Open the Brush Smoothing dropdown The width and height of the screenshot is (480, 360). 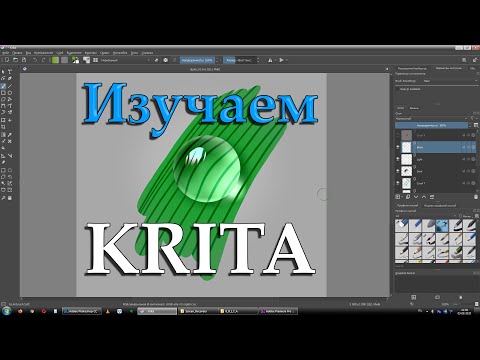coord(450,81)
